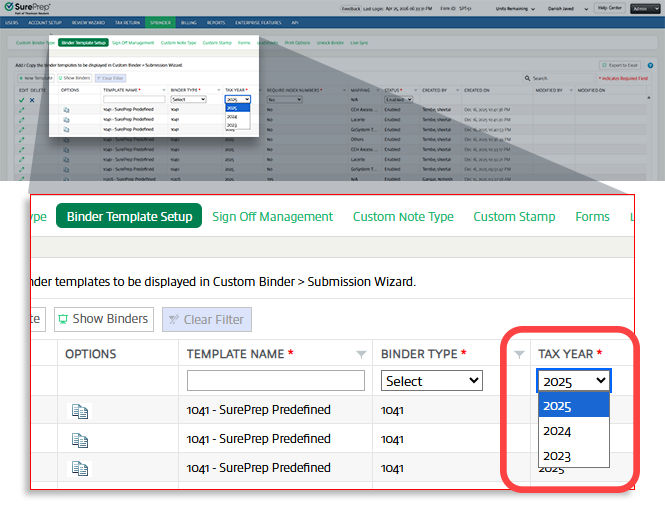Select 2024 in the enlarged Tax Year list
This screenshot has height=524, width=665.
click(x=573, y=431)
